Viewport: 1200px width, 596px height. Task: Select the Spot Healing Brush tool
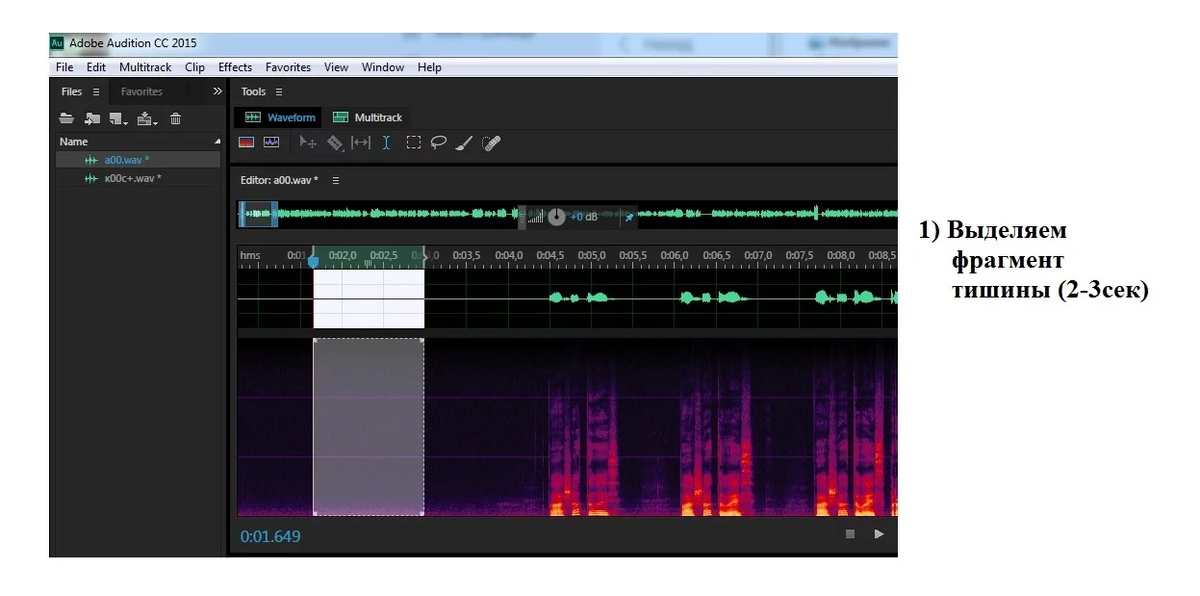pos(490,143)
